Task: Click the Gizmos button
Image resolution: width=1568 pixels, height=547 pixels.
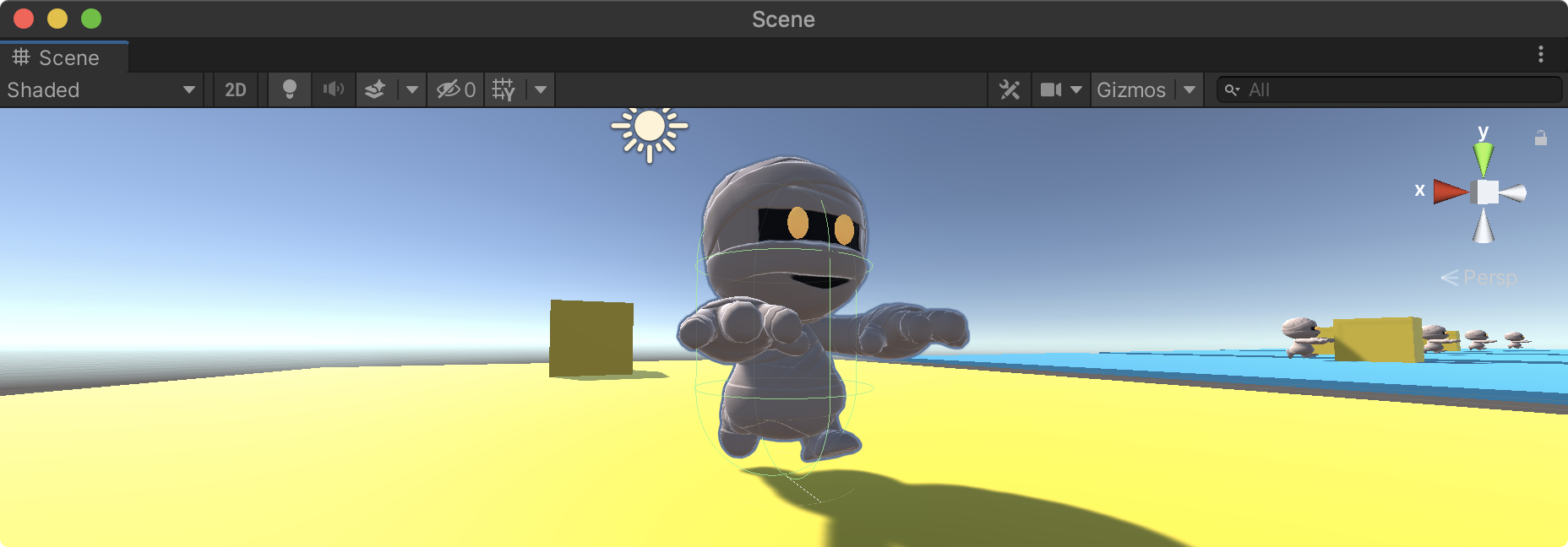Action: (x=1130, y=89)
